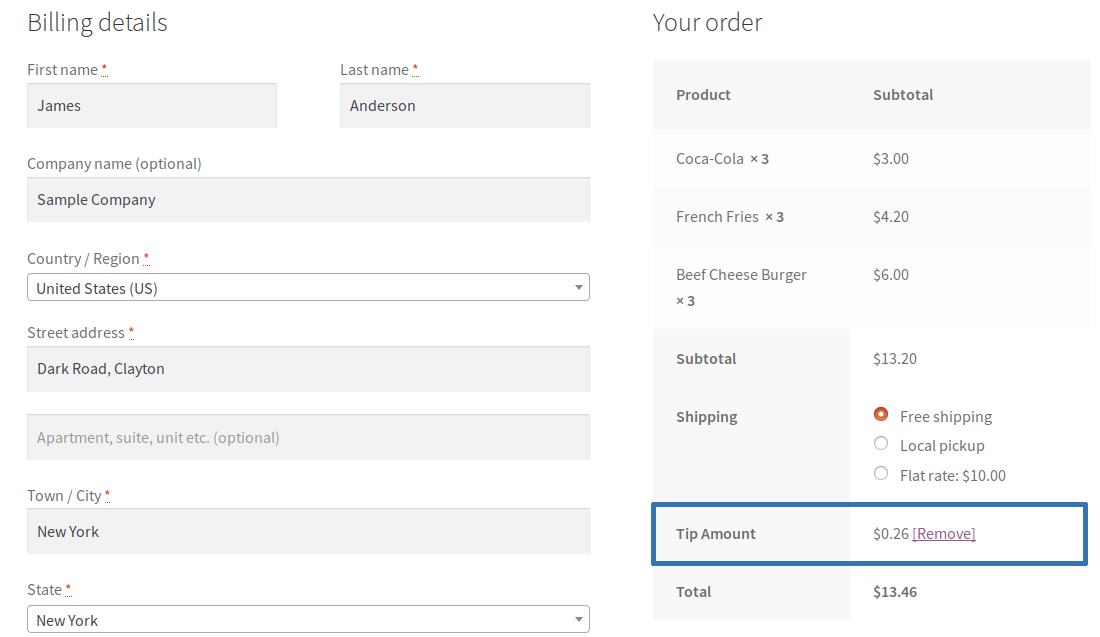Click the apartment, suite, unit field
This screenshot has width=1100, height=637.
(307, 436)
